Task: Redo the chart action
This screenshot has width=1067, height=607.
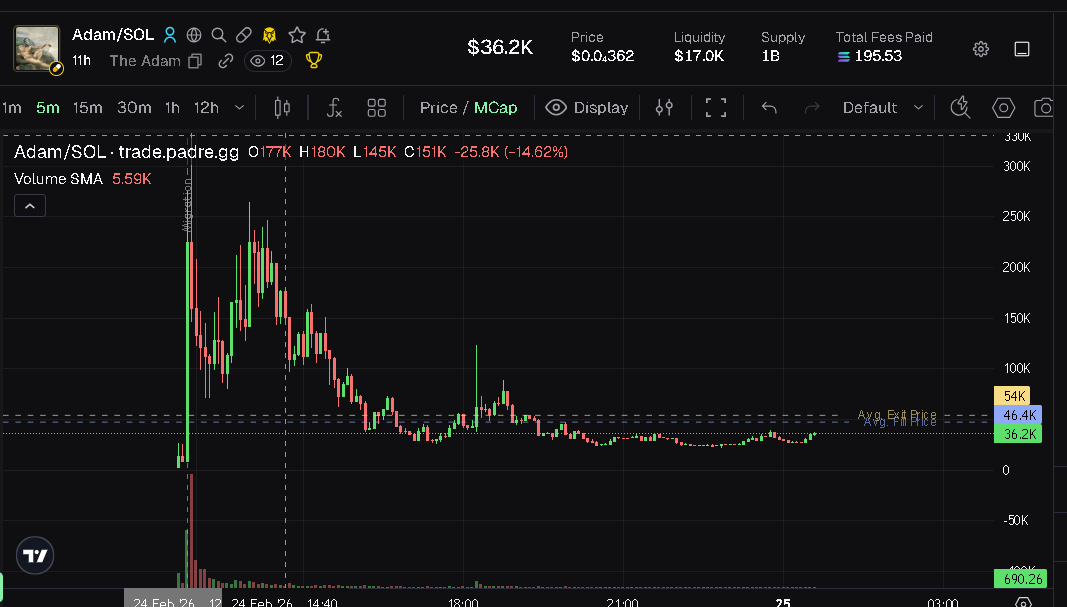Action: coord(812,108)
